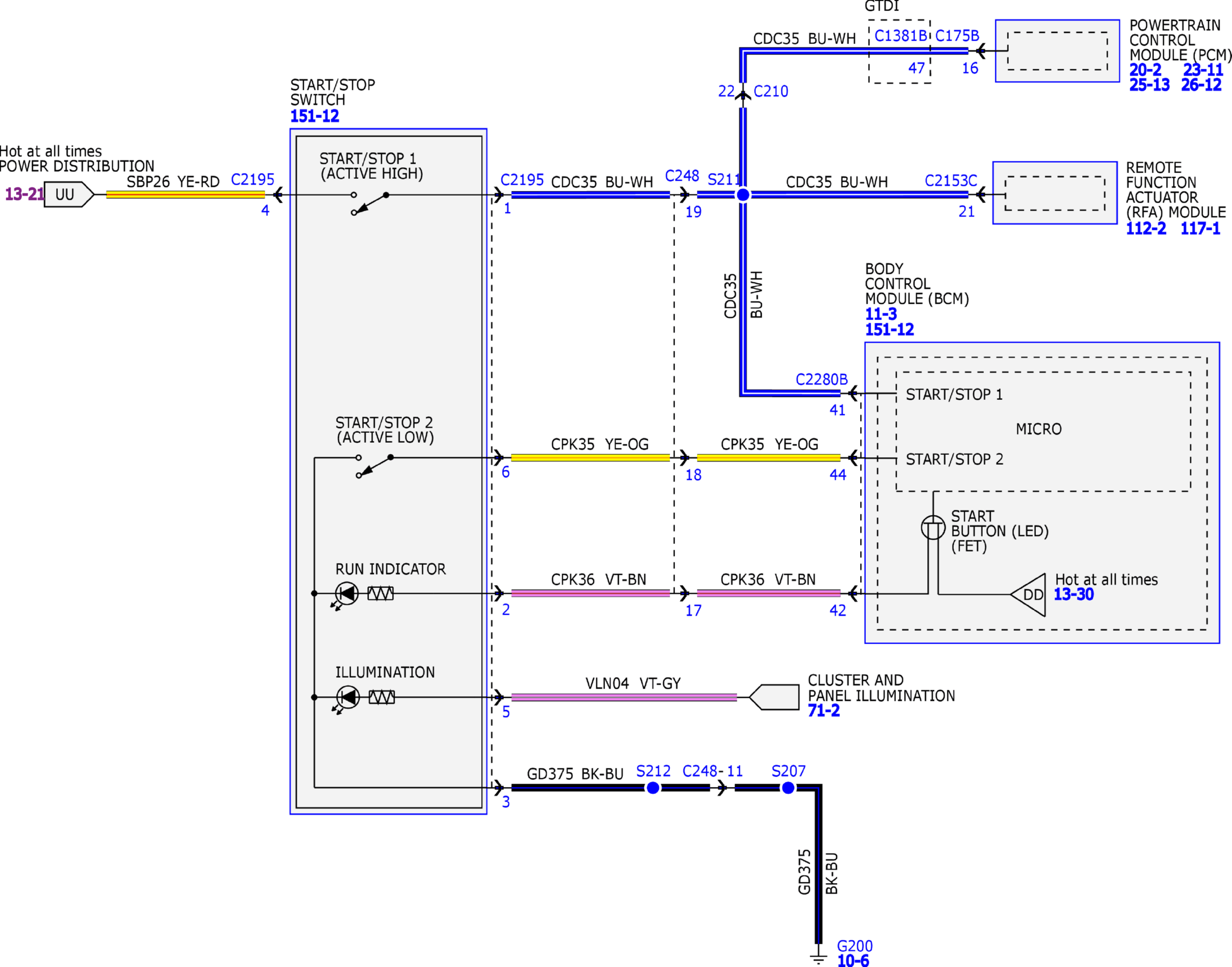Image resolution: width=1232 pixels, height=967 pixels.
Task: Open the 151-12 link under Body Control Module
Action: point(889,330)
